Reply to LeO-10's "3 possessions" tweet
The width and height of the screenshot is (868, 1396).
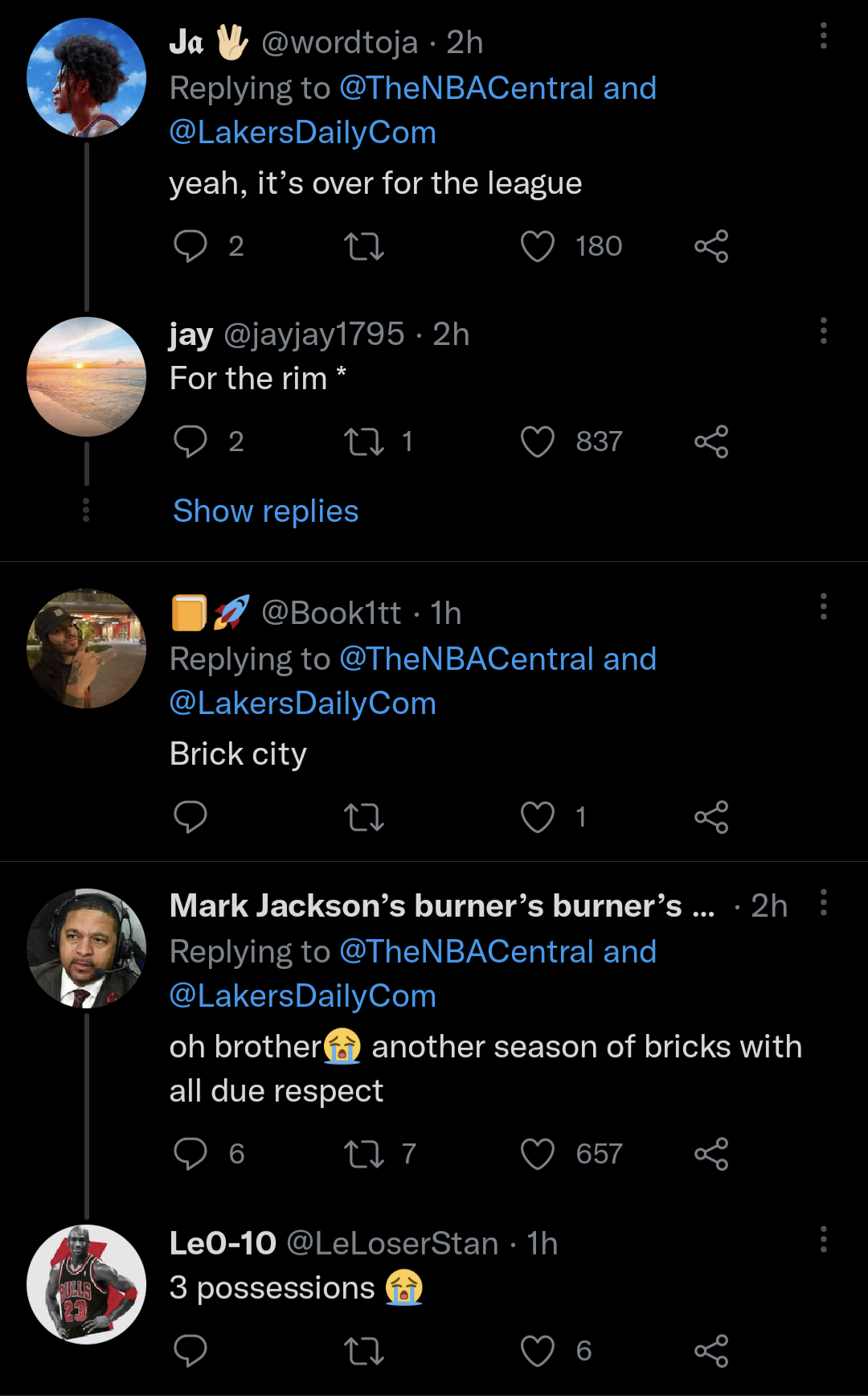(x=190, y=1351)
